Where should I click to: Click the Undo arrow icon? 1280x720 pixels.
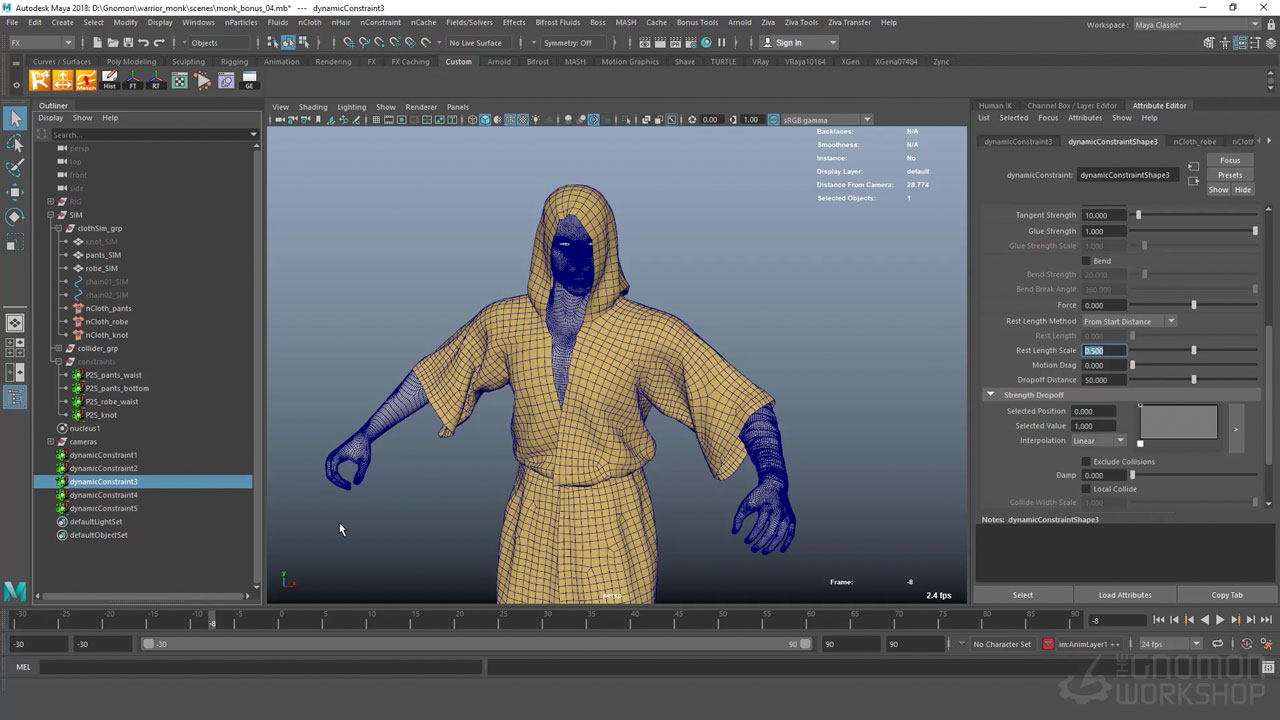pos(143,43)
